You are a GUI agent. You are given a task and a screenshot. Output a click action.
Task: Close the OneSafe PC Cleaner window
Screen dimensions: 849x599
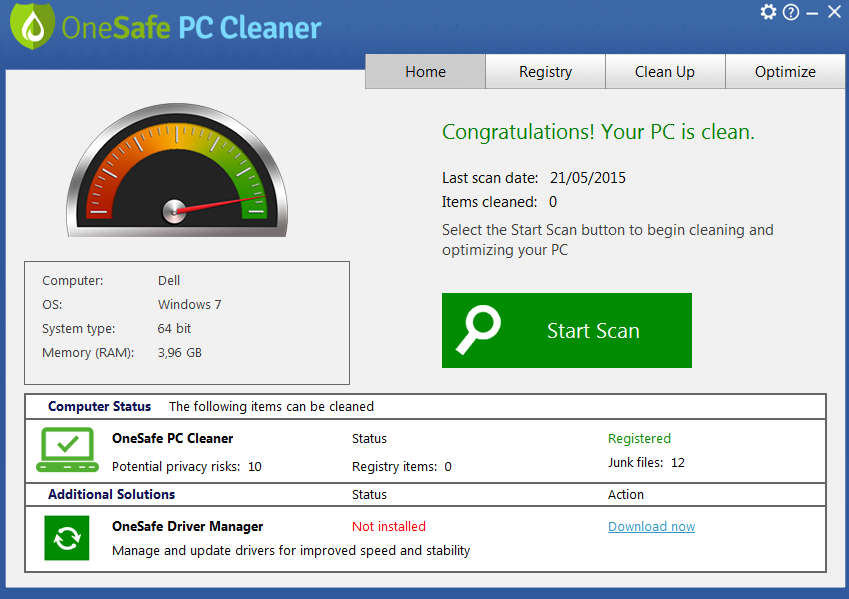[834, 11]
